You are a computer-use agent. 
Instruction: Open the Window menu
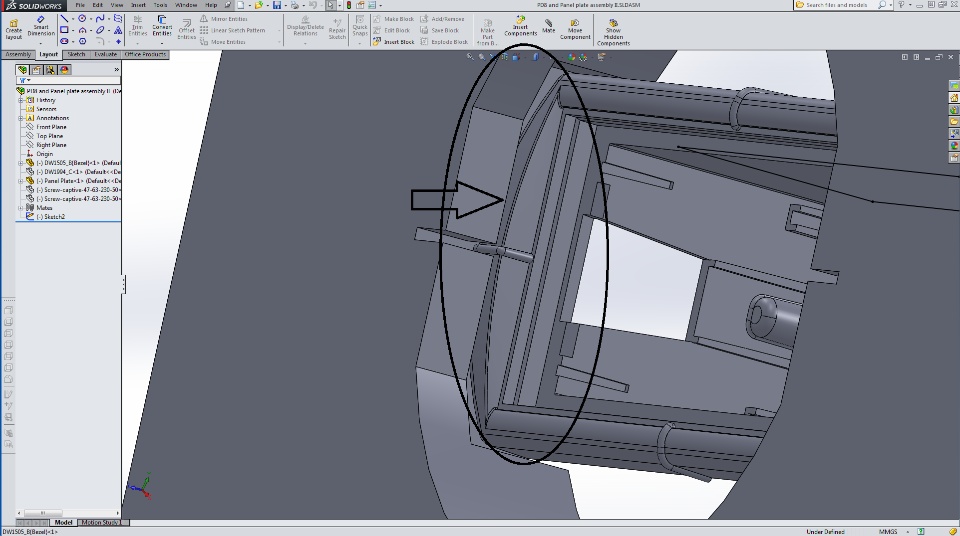click(x=186, y=5)
